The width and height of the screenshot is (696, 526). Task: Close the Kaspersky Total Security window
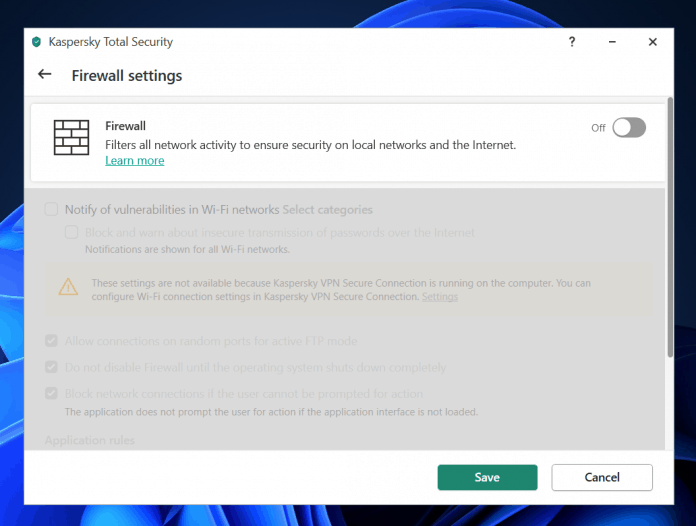point(652,42)
